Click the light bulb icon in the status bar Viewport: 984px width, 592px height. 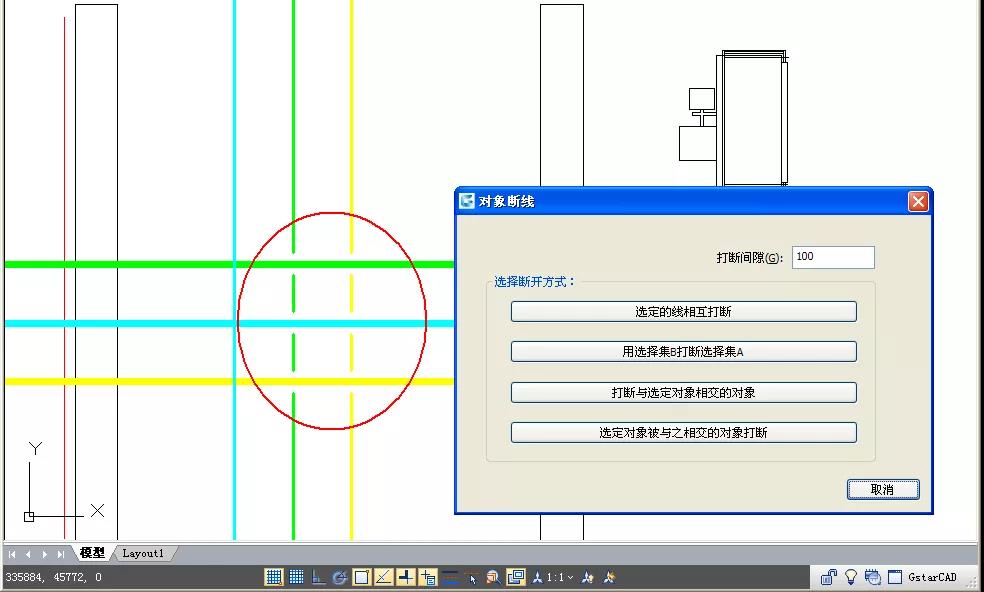[851, 577]
